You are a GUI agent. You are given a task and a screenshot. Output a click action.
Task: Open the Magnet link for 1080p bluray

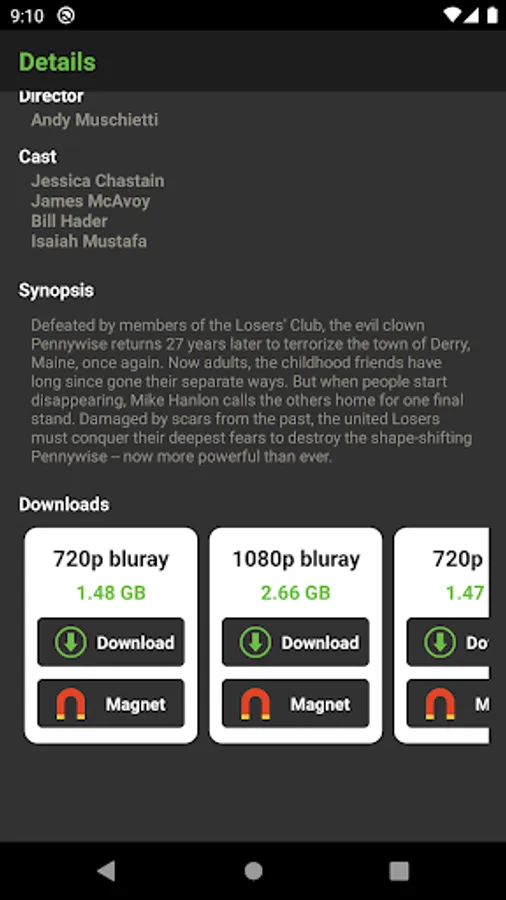[x=295, y=704]
